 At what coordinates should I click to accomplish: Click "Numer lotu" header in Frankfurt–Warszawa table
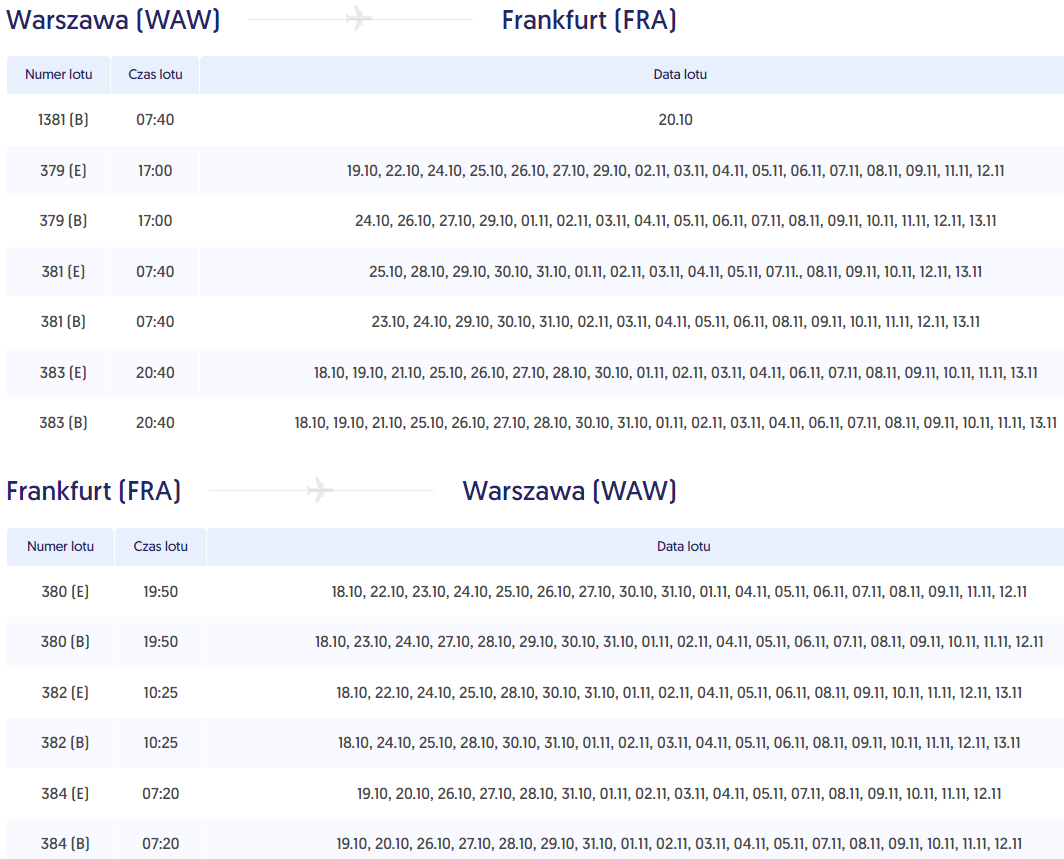[60, 546]
